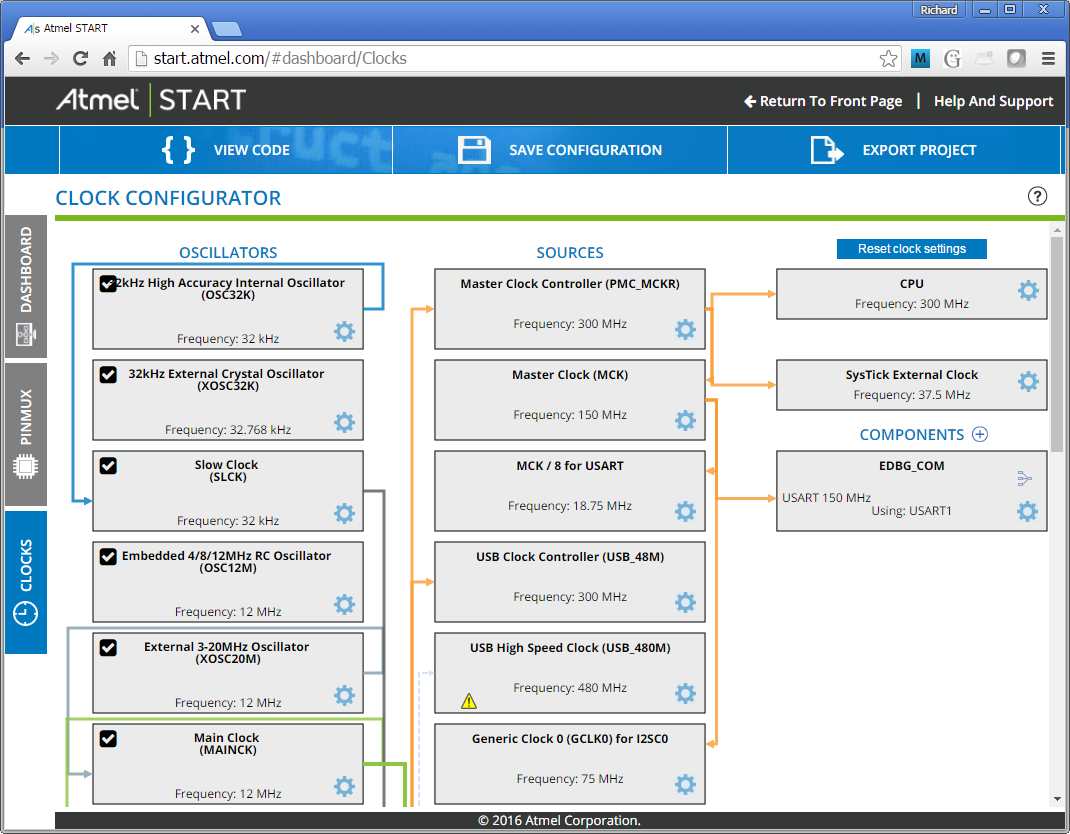This screenshot has width=1070, height=834.
Task: Open SysTick External Clock settings gear
Action: [1028, 381]
